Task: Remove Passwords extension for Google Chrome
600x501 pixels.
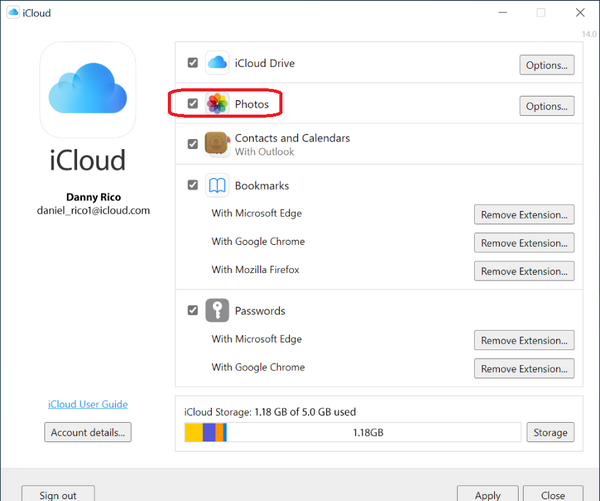Action: (524, 369)
